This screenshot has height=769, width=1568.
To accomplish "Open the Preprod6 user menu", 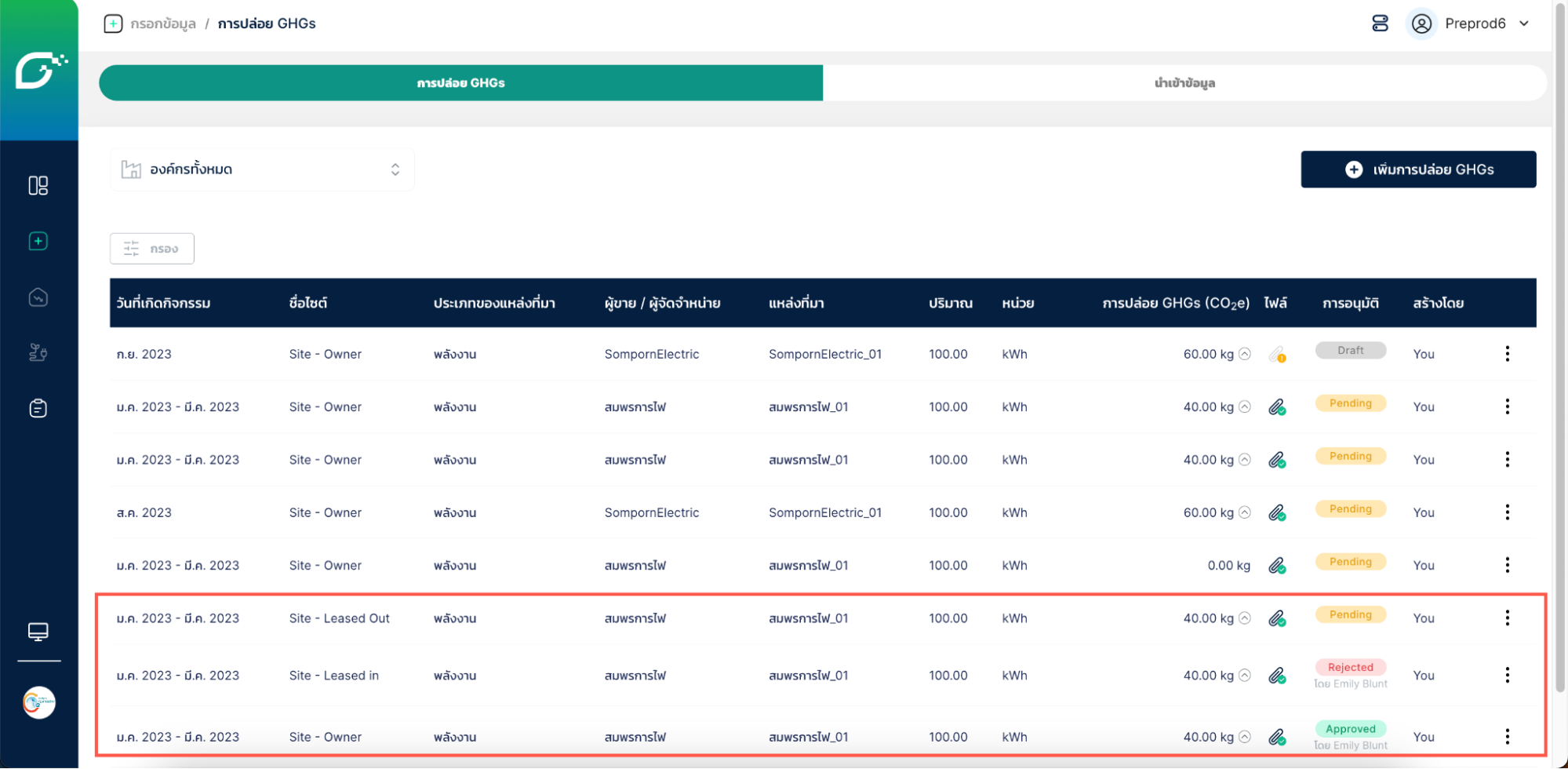I will coord(1473,24).
